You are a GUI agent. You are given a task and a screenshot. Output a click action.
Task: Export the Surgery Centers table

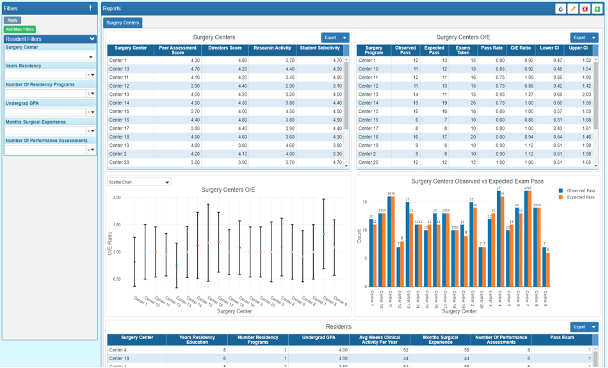coord(330,38)
